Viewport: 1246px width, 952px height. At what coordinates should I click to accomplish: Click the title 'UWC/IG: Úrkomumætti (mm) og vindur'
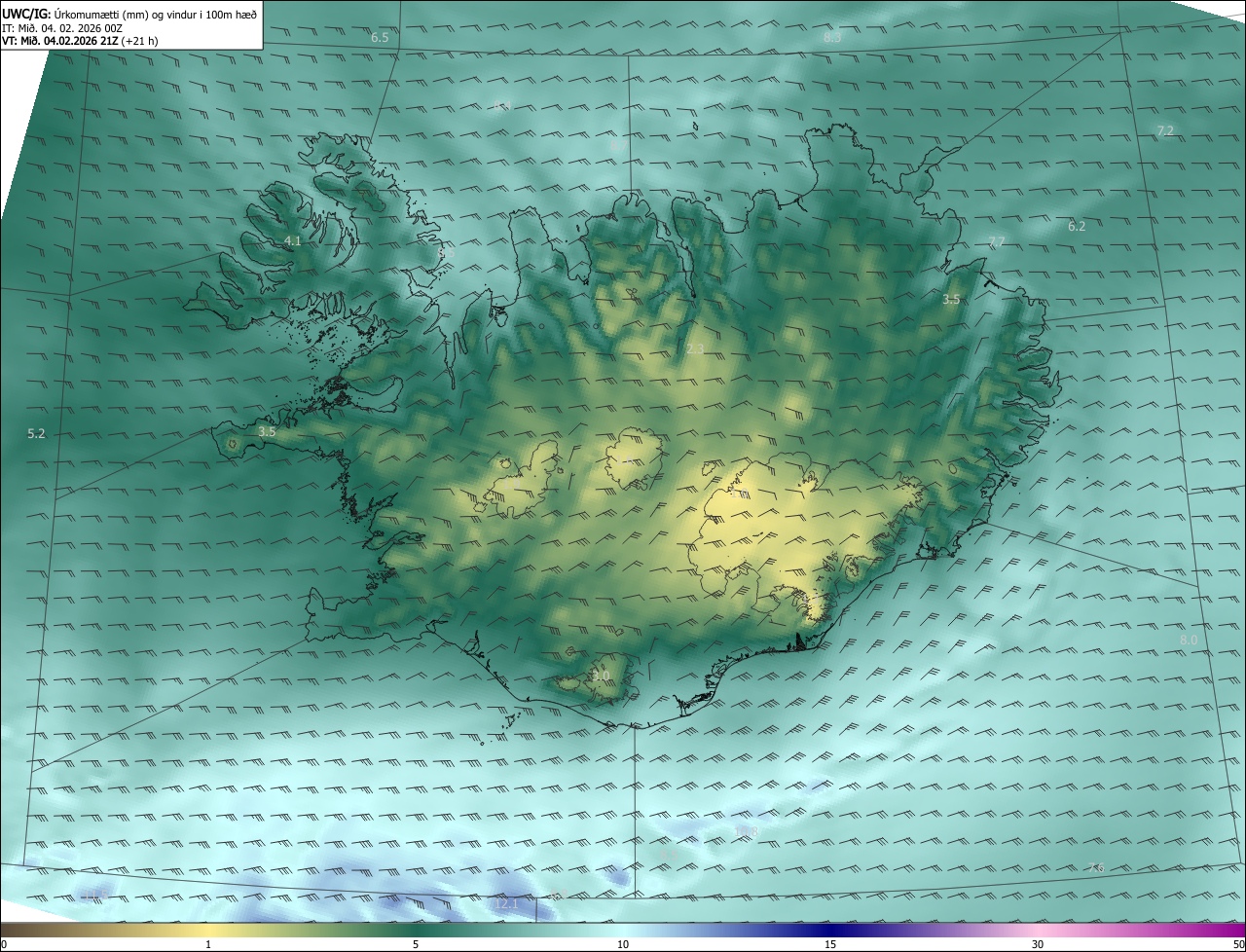tap(129, 14)
